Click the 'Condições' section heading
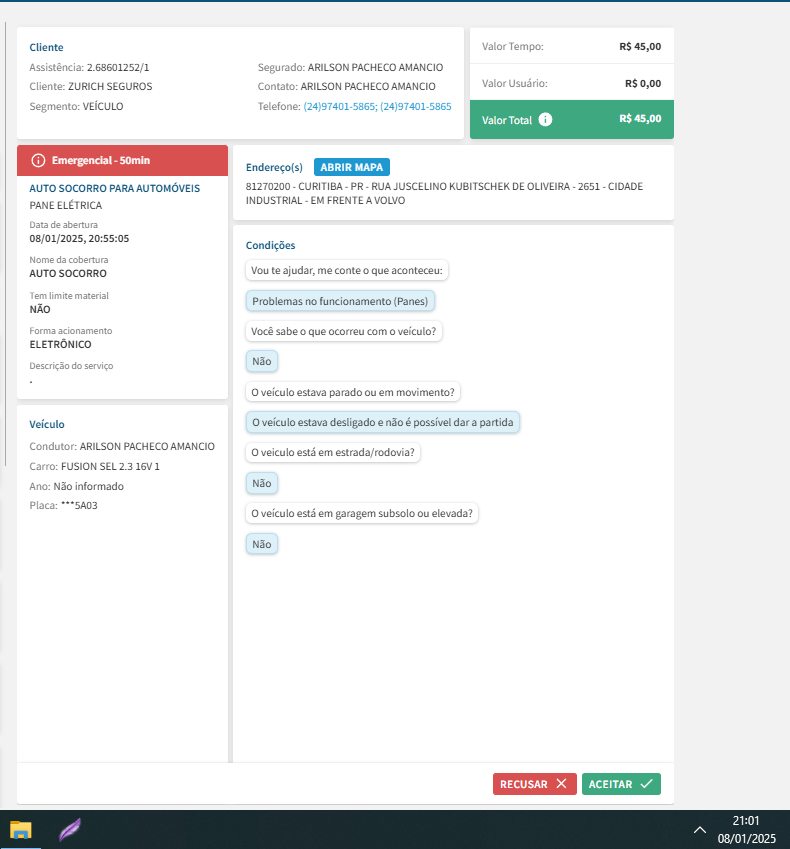790x849 pixels. [270, 245]
